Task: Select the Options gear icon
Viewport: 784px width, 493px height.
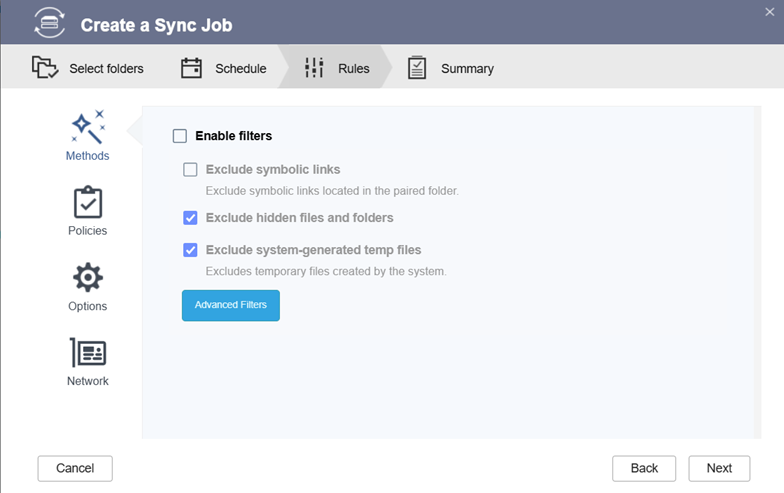Action: tap(88, 278)
